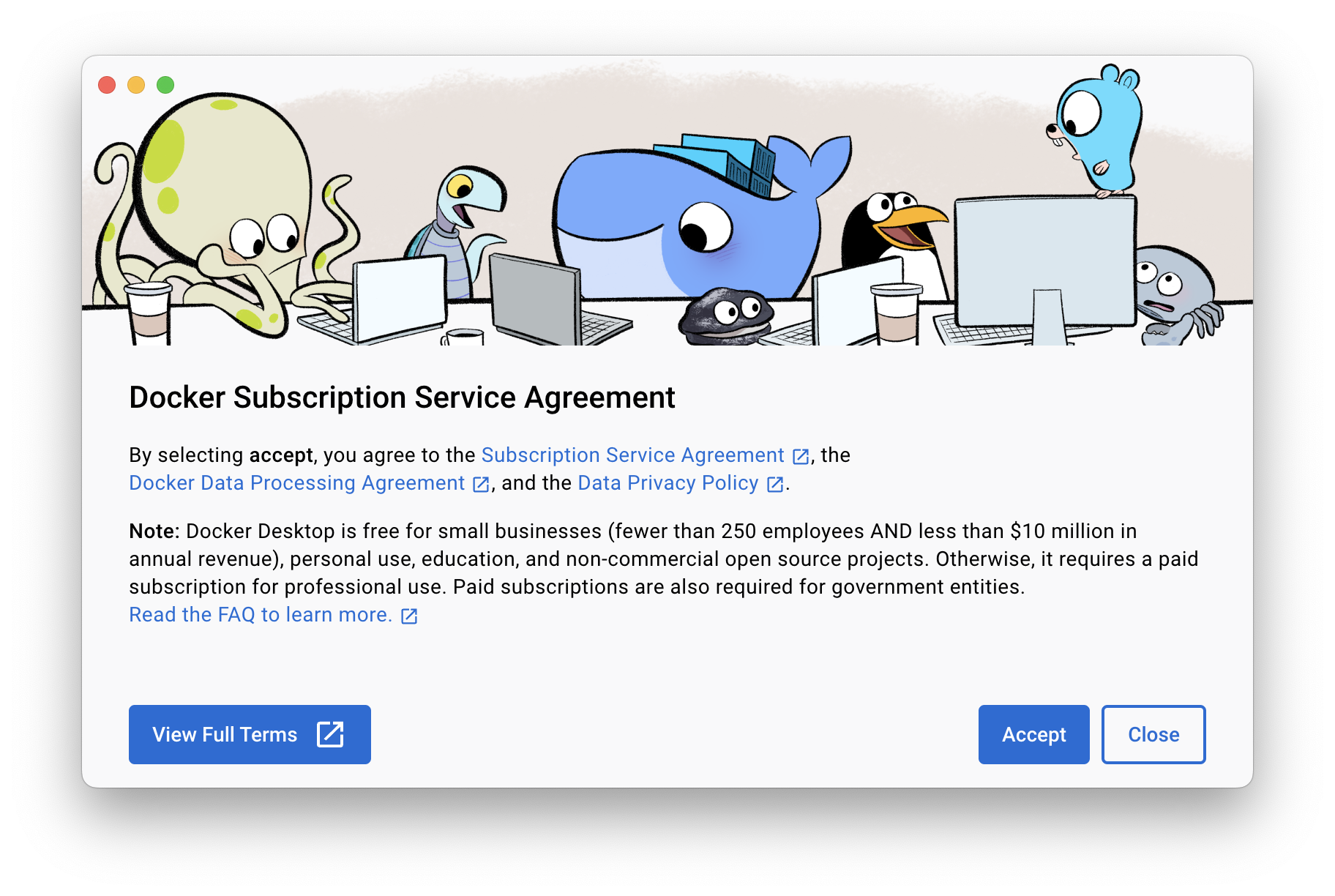Click the yellow minimize window button
This screenshot has width=1335, height=896.
136,85
